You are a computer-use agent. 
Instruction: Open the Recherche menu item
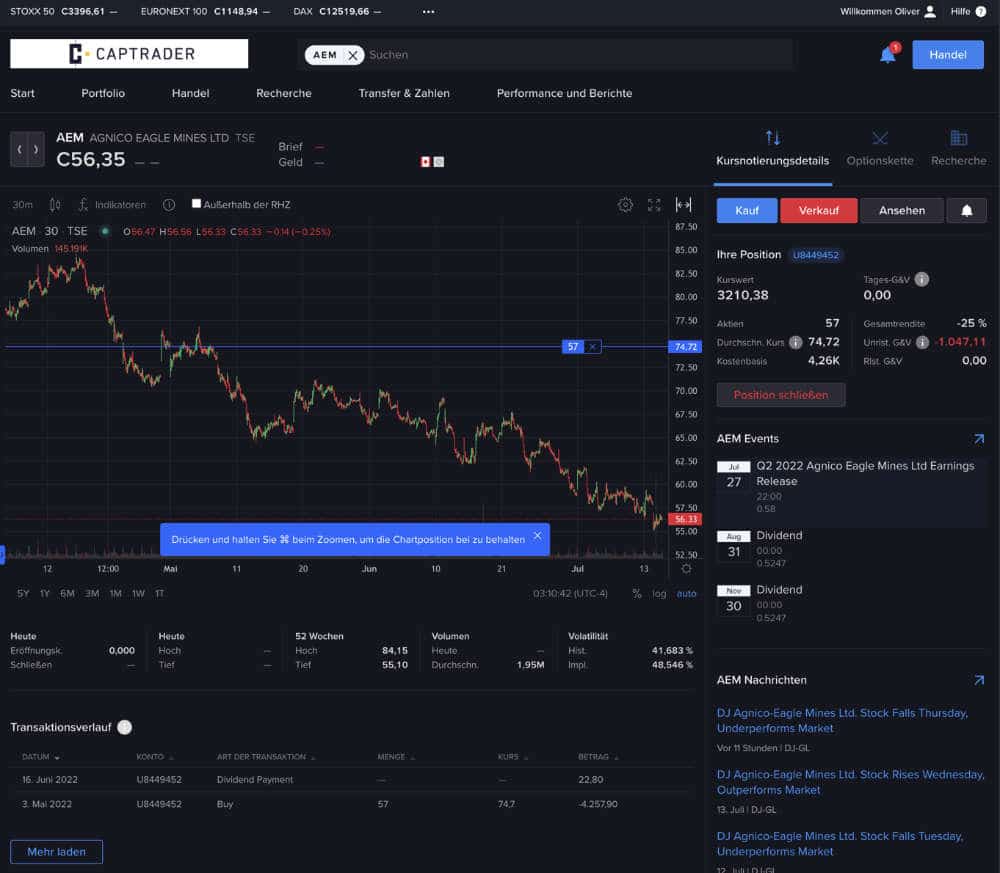284,93
